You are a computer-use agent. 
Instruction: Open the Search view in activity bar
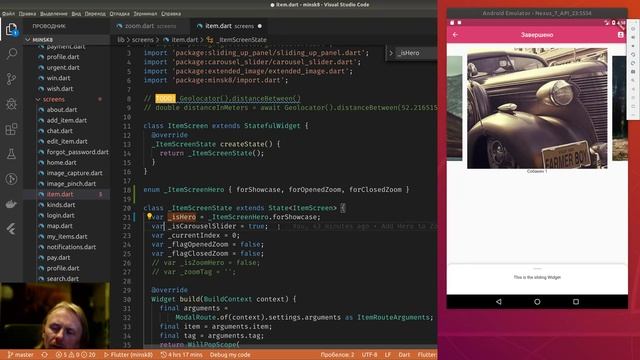[x=11, y=53]
